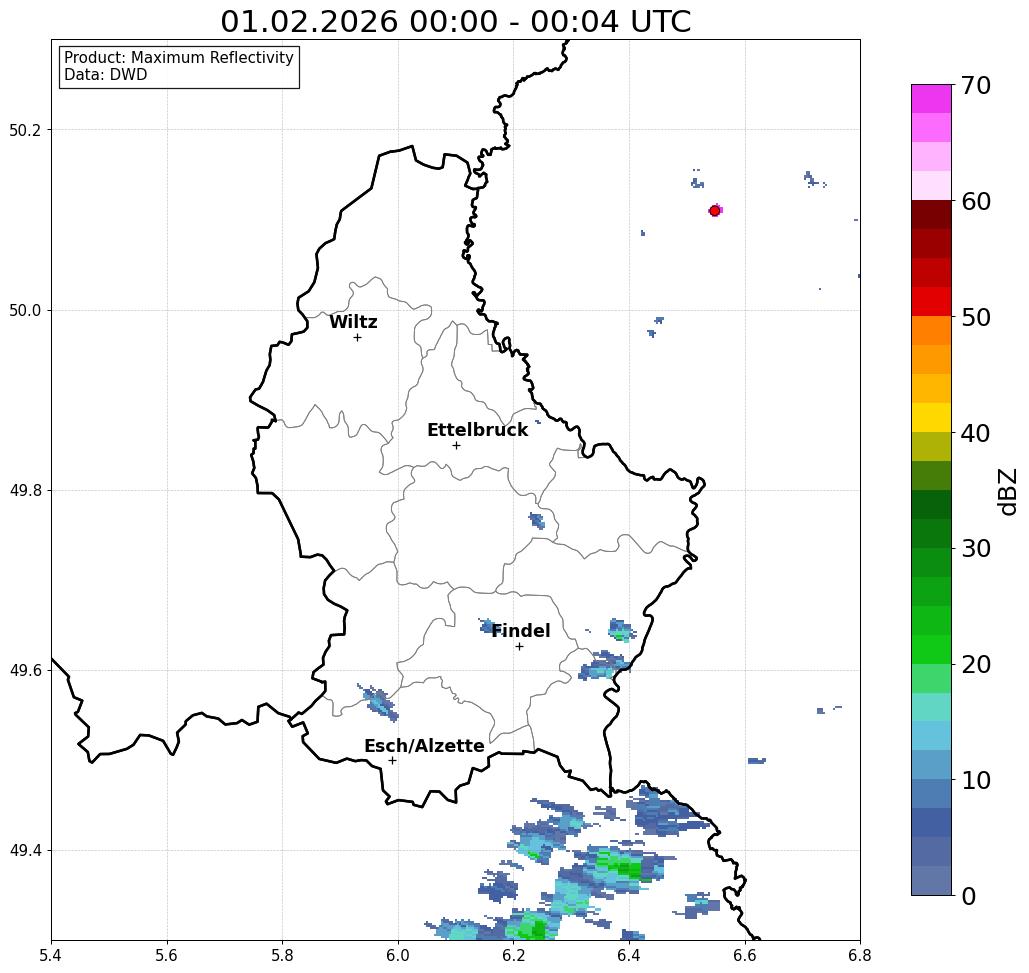Select the Findel station label
The image size is (1029, 973).
coord(520,631)
